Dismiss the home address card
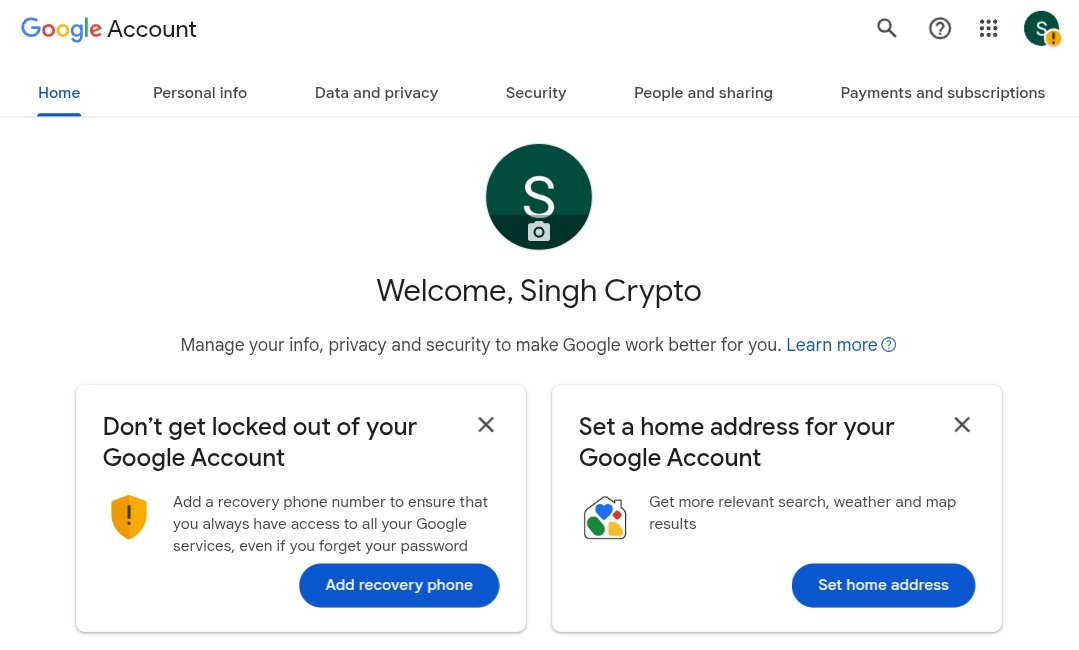The height and width of the screenshot is (650, 1079). point(962,425)
